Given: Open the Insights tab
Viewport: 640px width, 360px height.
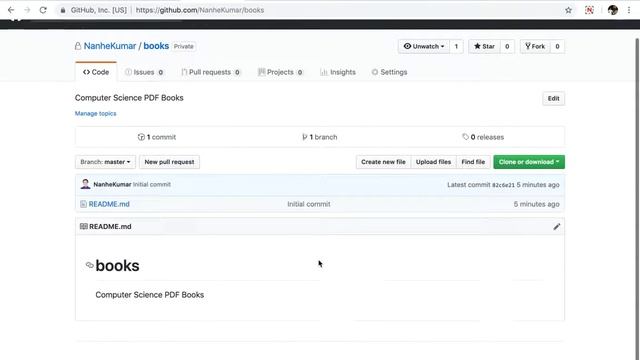Looking at the screenshot, I should click(x=338, y=72).
